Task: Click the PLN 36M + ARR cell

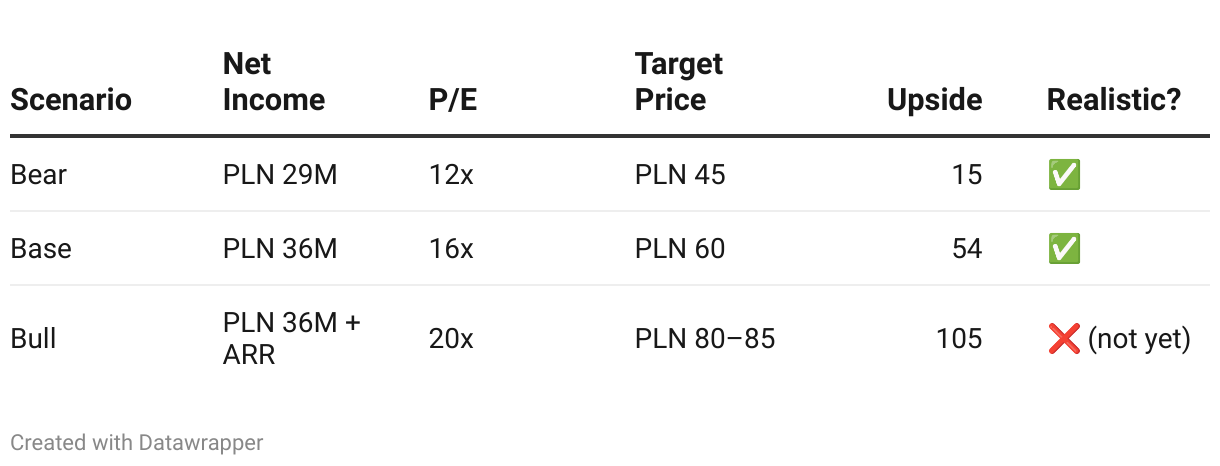Action: point(291,339)
